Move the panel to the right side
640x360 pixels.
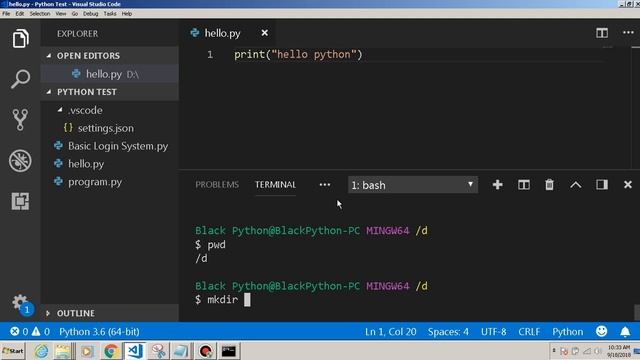click(x=602, y=185)
